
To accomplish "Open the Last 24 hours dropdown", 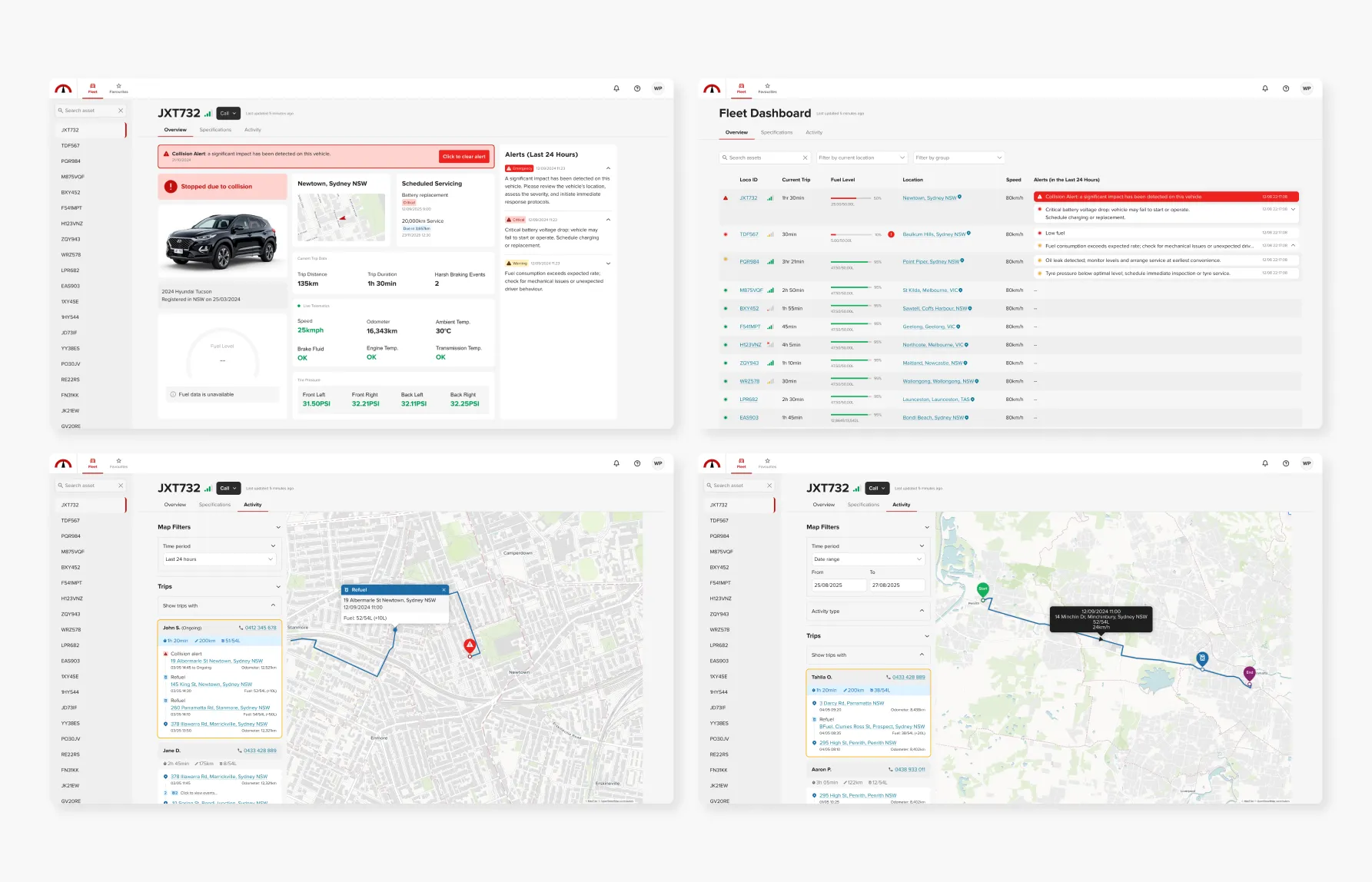I will pyautogui.click(x=219, y=559).
